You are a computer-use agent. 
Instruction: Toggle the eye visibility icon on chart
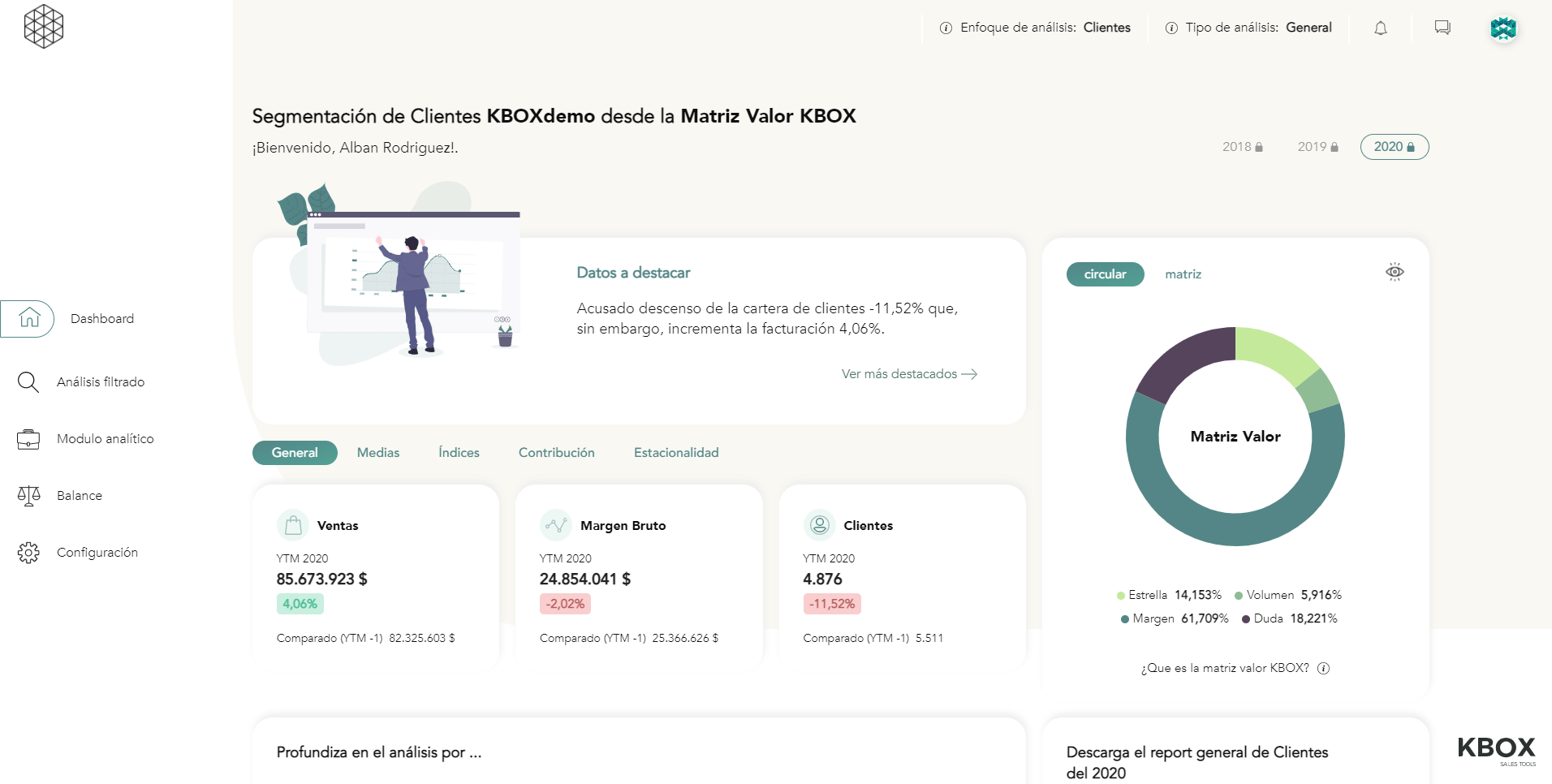tap(1395, 272)
